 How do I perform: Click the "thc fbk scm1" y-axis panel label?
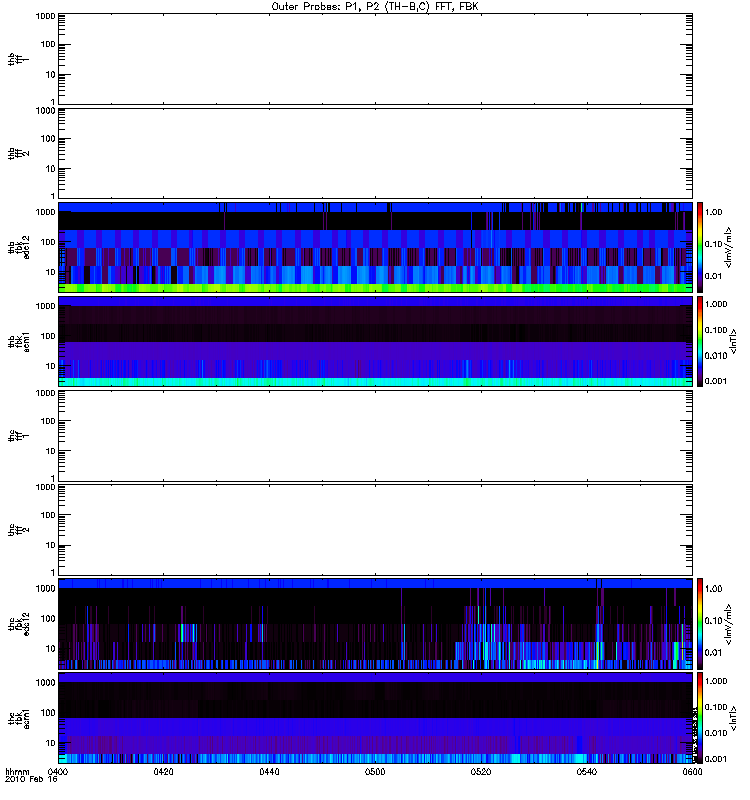pos(18,717)
